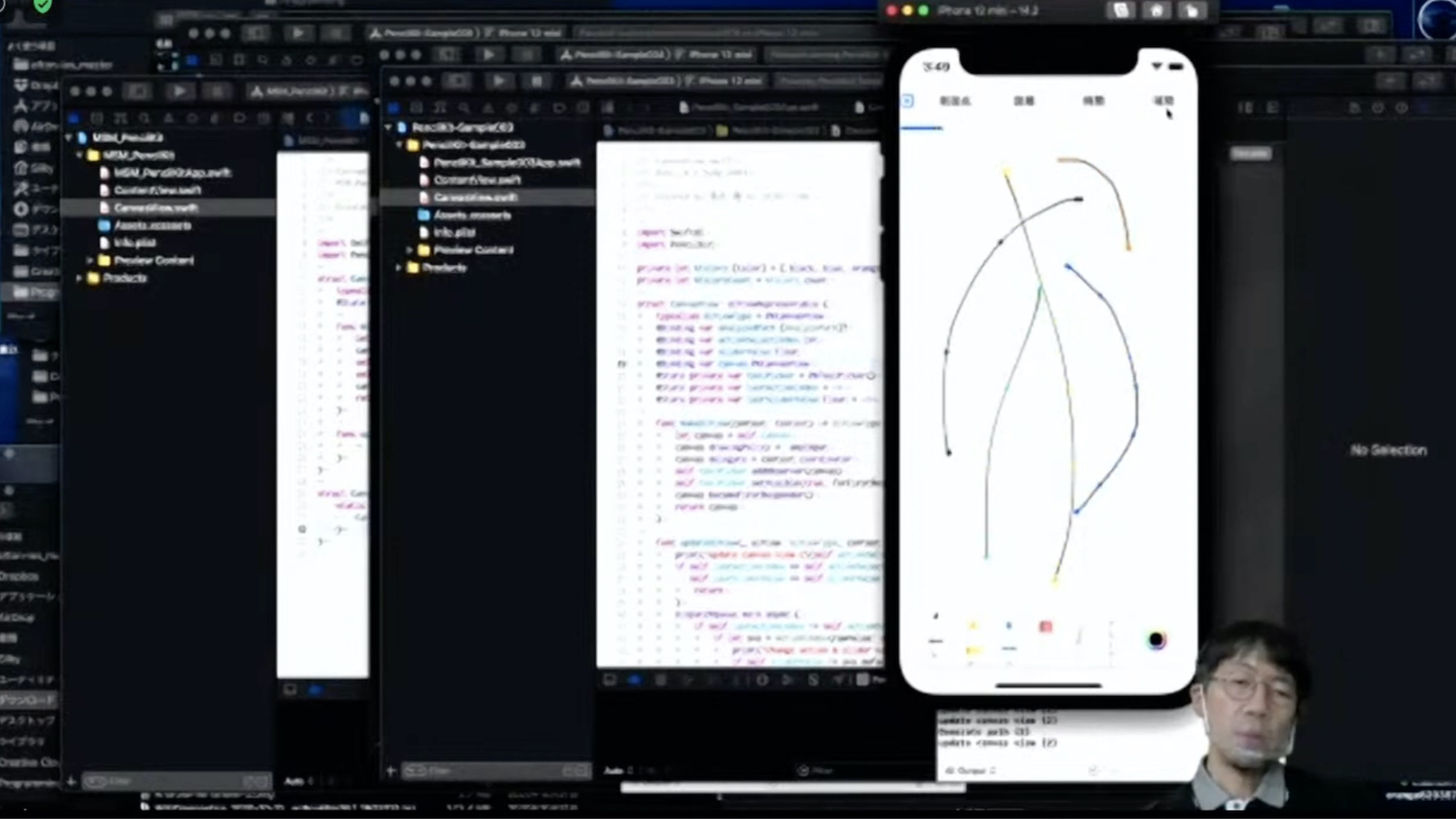Click the simulator Home button icon
1456x819 pixels.
1156,11
